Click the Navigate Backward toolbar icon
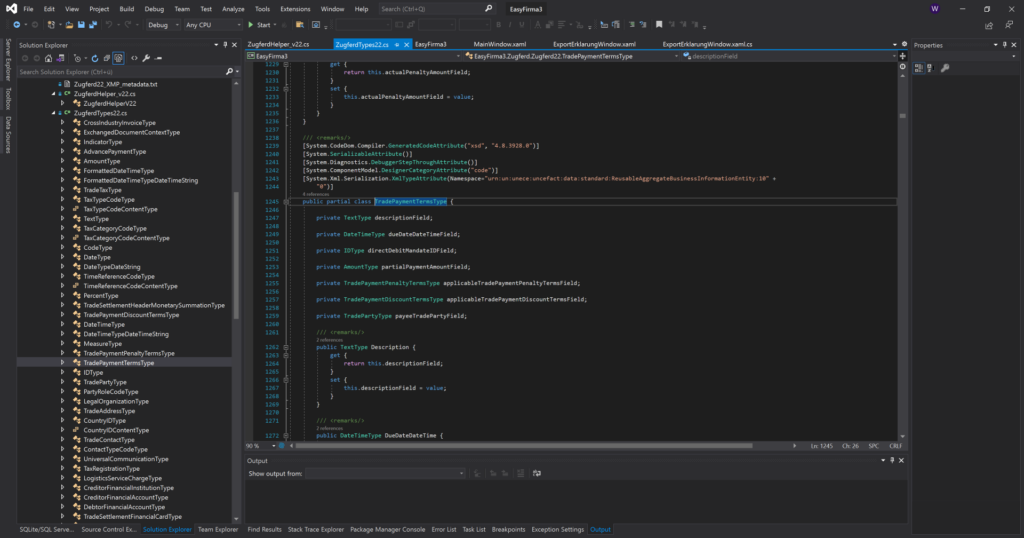This screenshot has height=538, width=1024. 16,25
